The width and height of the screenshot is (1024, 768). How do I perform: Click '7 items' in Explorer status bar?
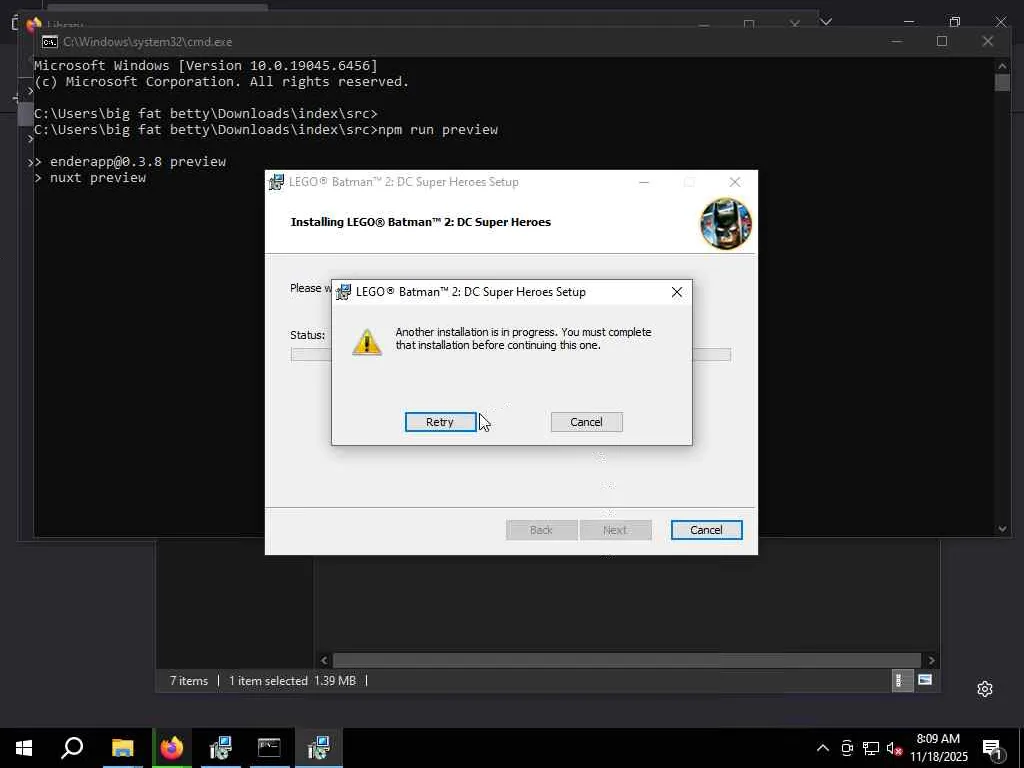189,680
